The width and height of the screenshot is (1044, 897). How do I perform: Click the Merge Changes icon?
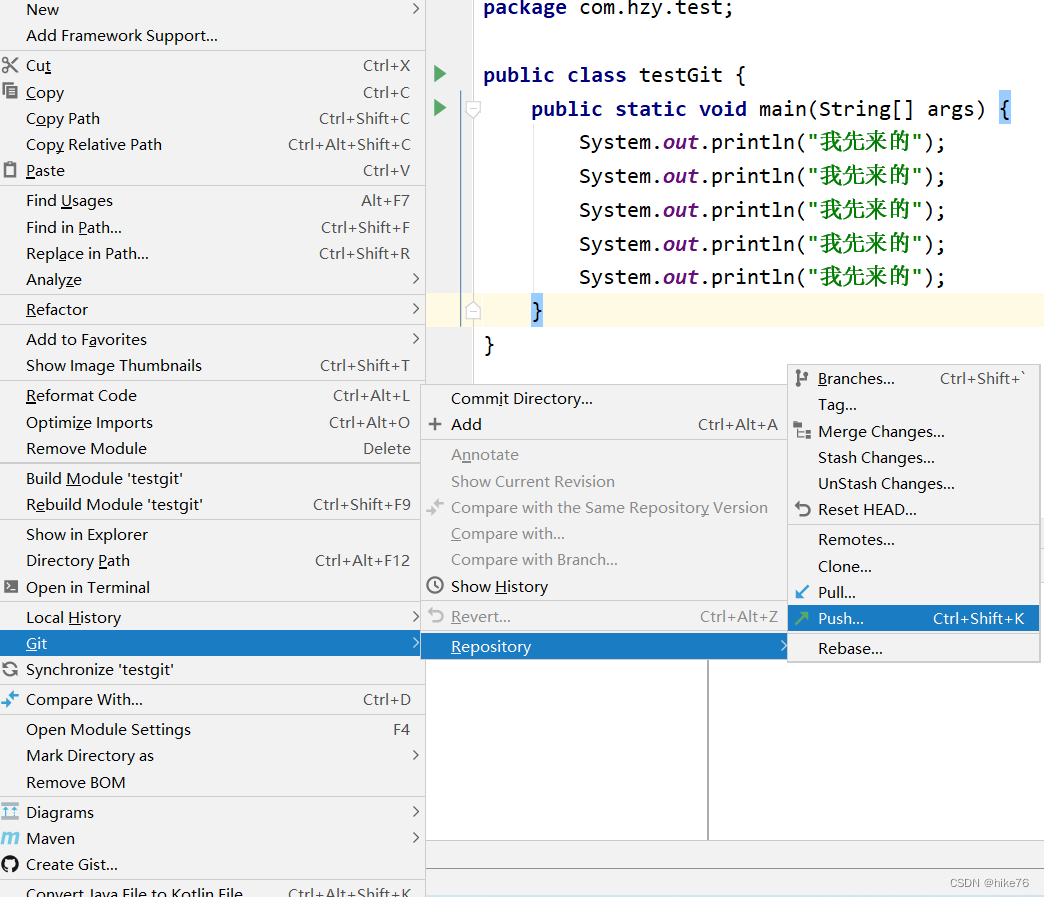[x=802, y=431]
